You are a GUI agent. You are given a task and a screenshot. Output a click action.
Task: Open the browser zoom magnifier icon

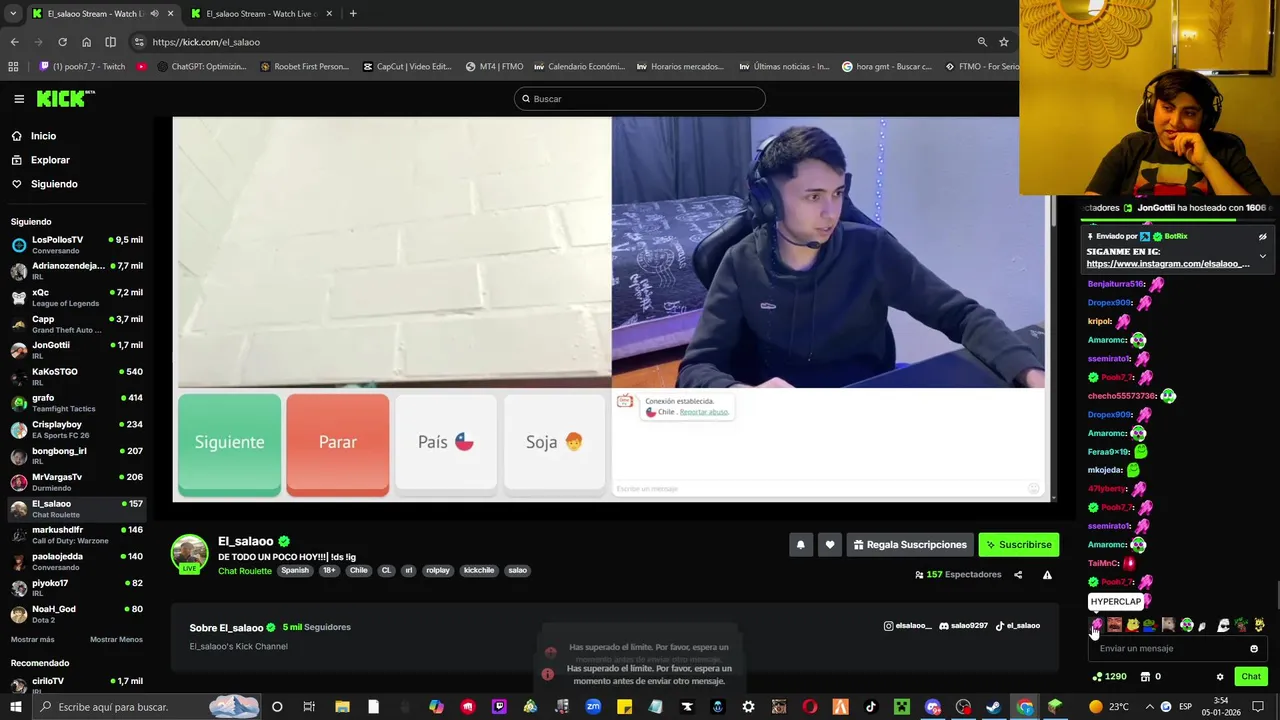click(982, 42)
